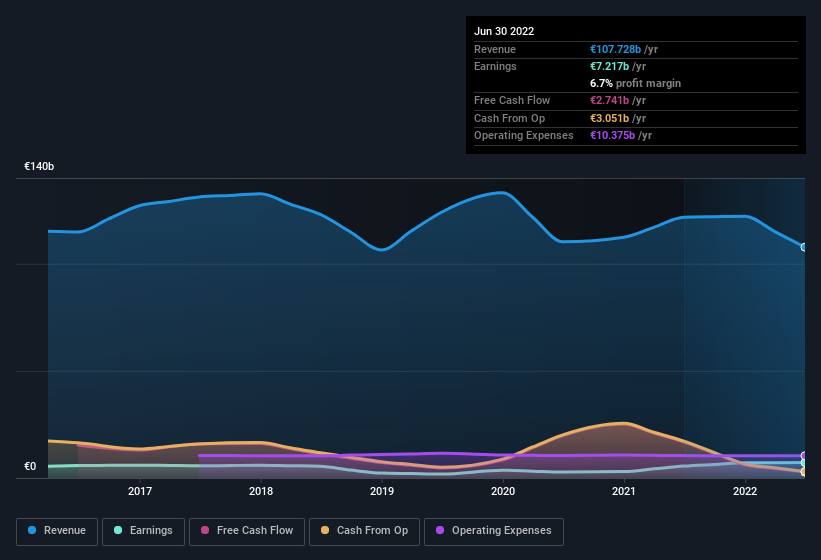
Task: Toggle the Cash From Op legend button
Action: point(364,532)
